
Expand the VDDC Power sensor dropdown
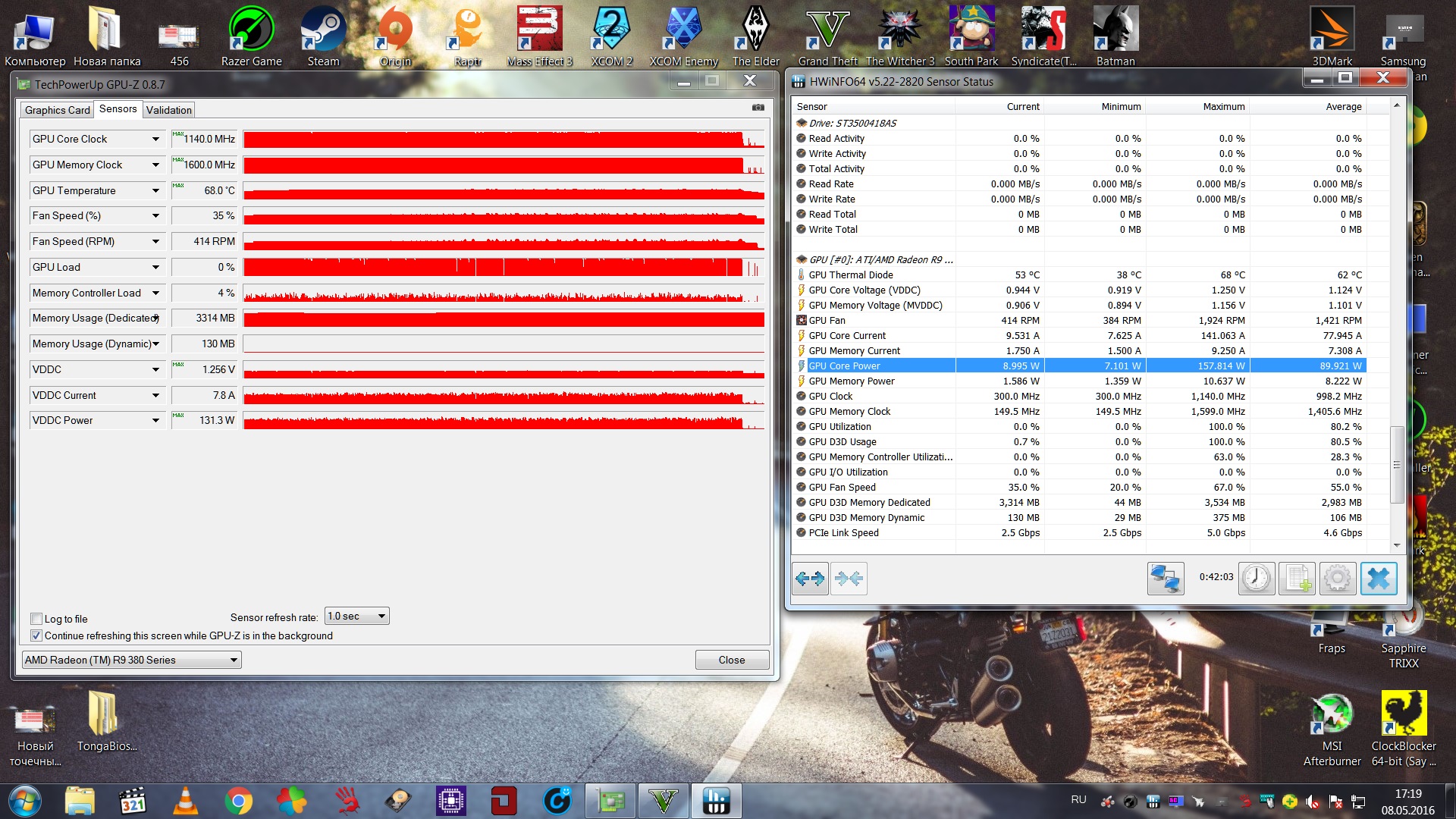click(155, 421)
